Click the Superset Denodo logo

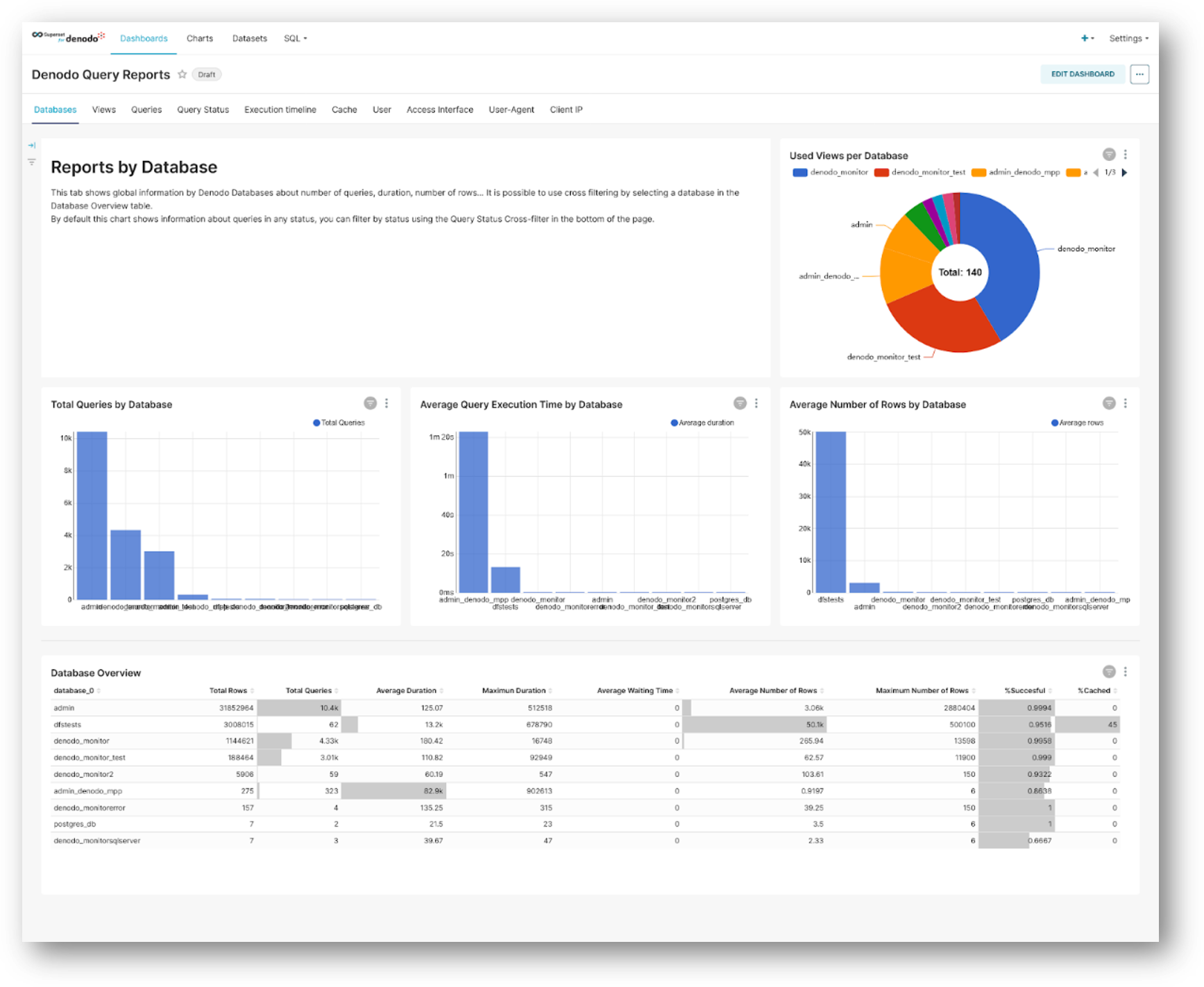(x=68, y=37)
